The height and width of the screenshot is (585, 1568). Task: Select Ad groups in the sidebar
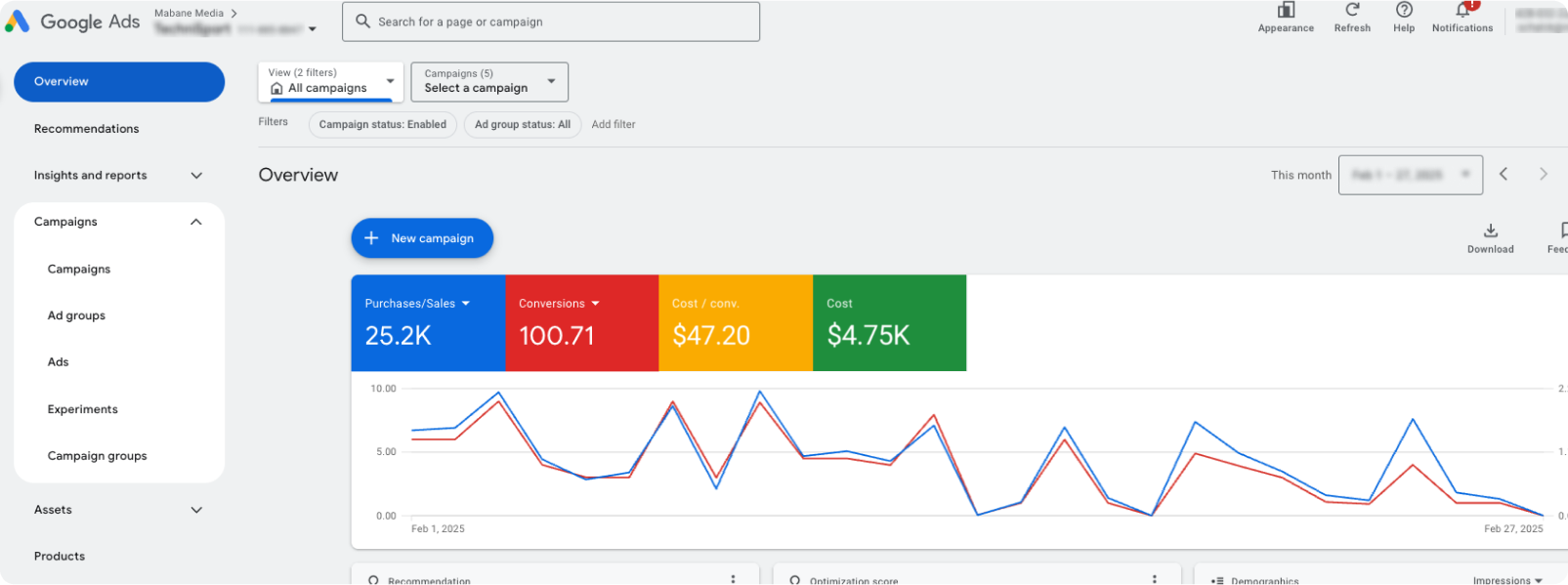tap(76, 315)
